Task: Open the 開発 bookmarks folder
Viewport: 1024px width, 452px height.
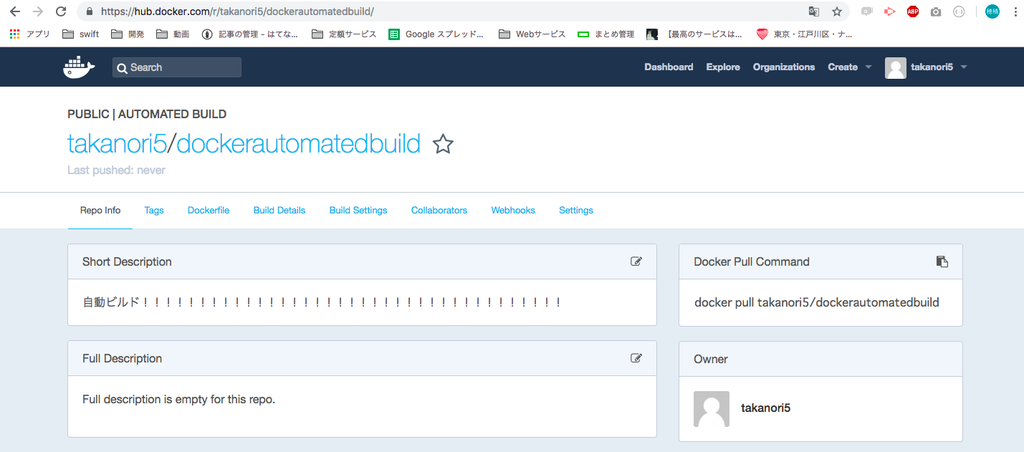Action: click(128, 35)
